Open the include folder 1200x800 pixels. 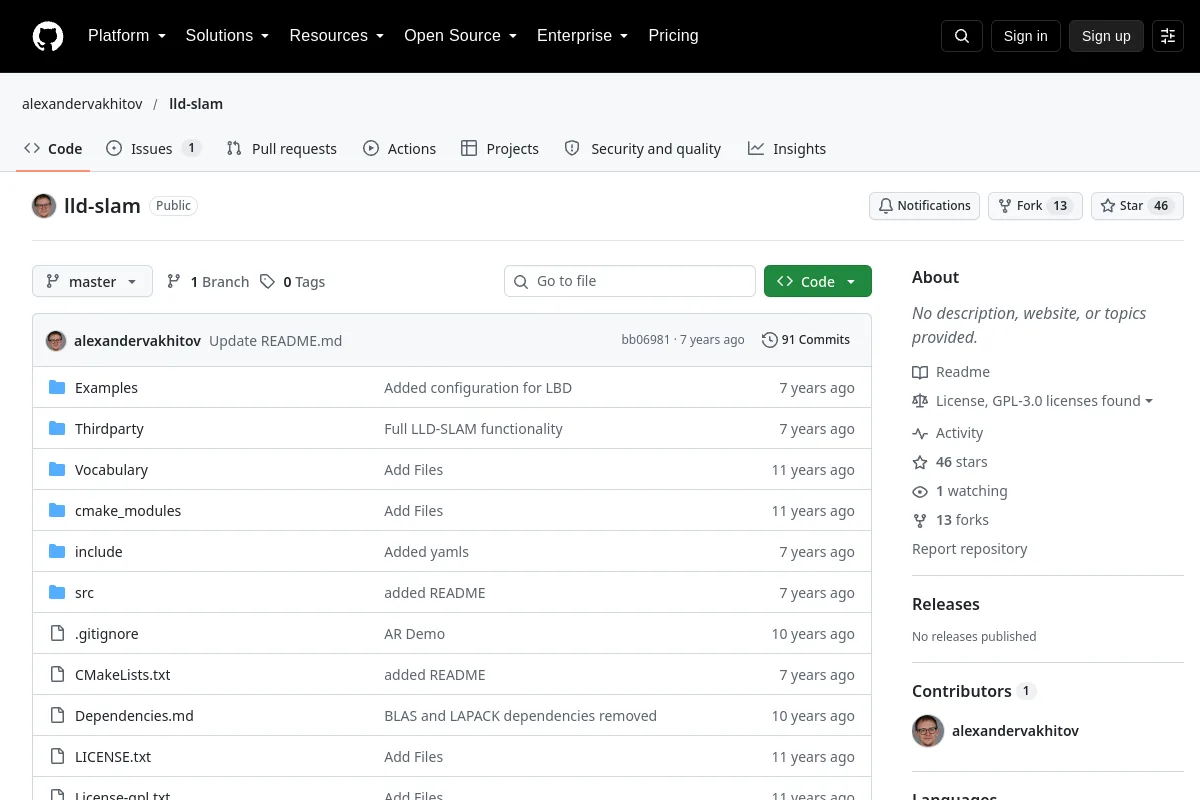98,552
